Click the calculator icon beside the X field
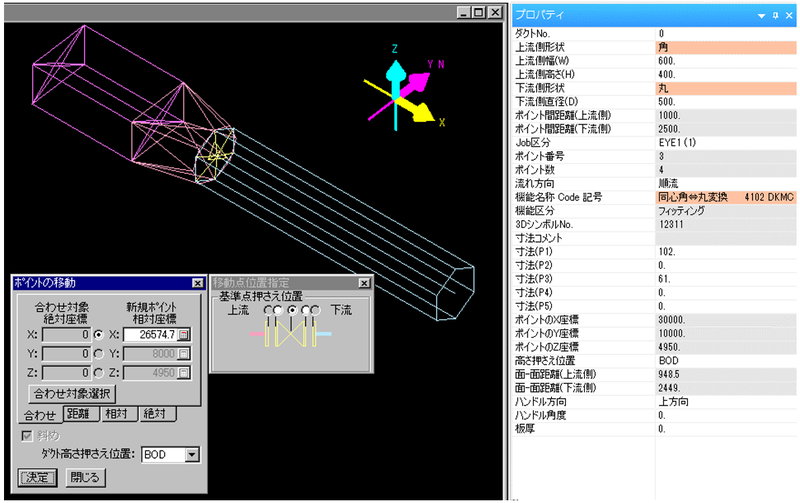Screen dimensions: 800x503 [x=184, y=333]
